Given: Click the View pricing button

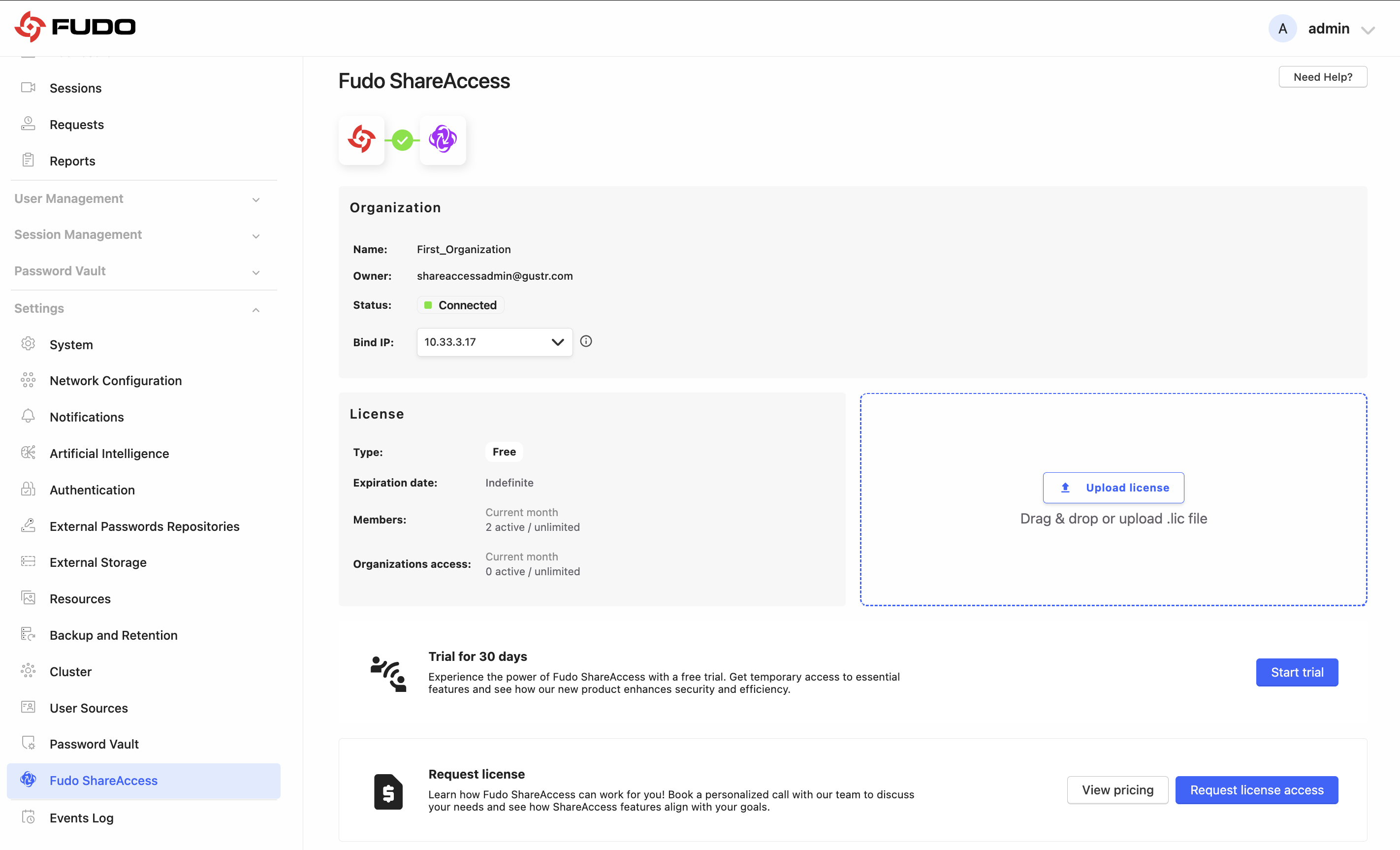Looking at the screenshot, I should pos(1117,790).
